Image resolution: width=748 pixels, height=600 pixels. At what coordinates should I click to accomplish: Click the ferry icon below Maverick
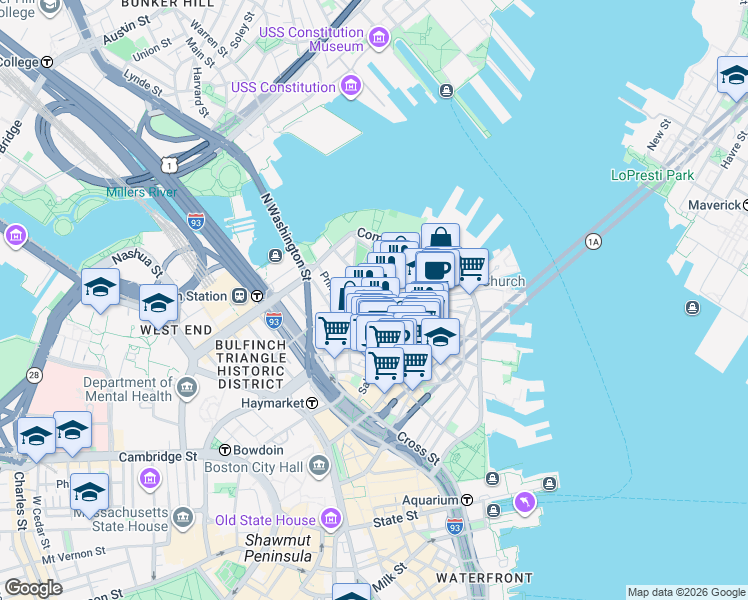(x=692, y=308)
